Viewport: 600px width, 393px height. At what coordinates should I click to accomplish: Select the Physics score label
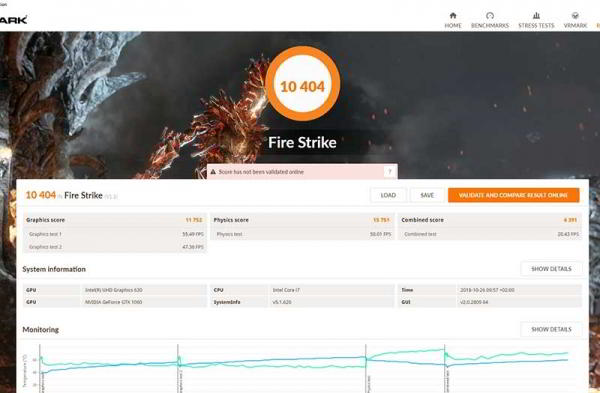click(x=231, y=220)
